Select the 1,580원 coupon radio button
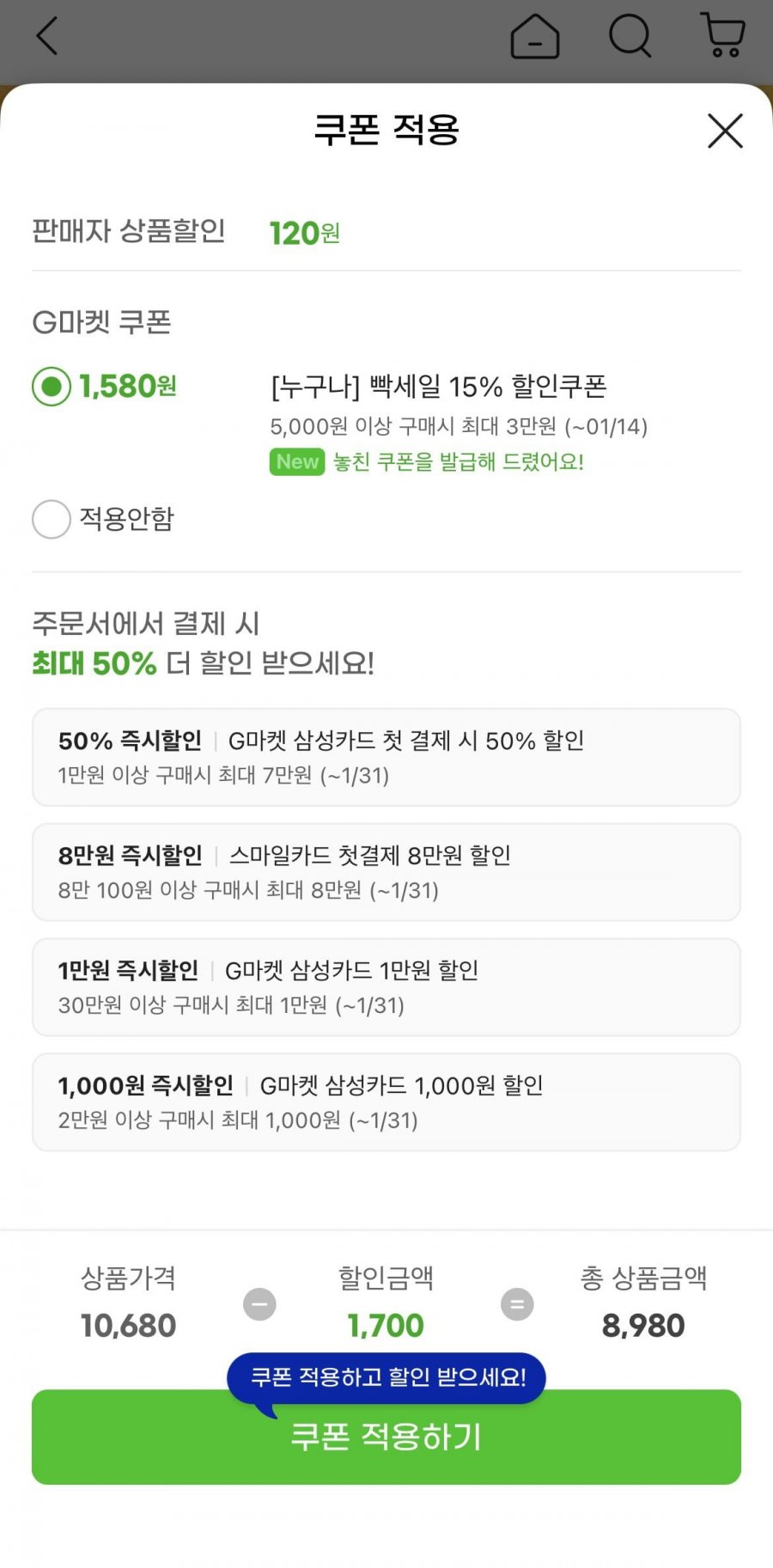The image size is (773, 1568). [x=52, y=387]
